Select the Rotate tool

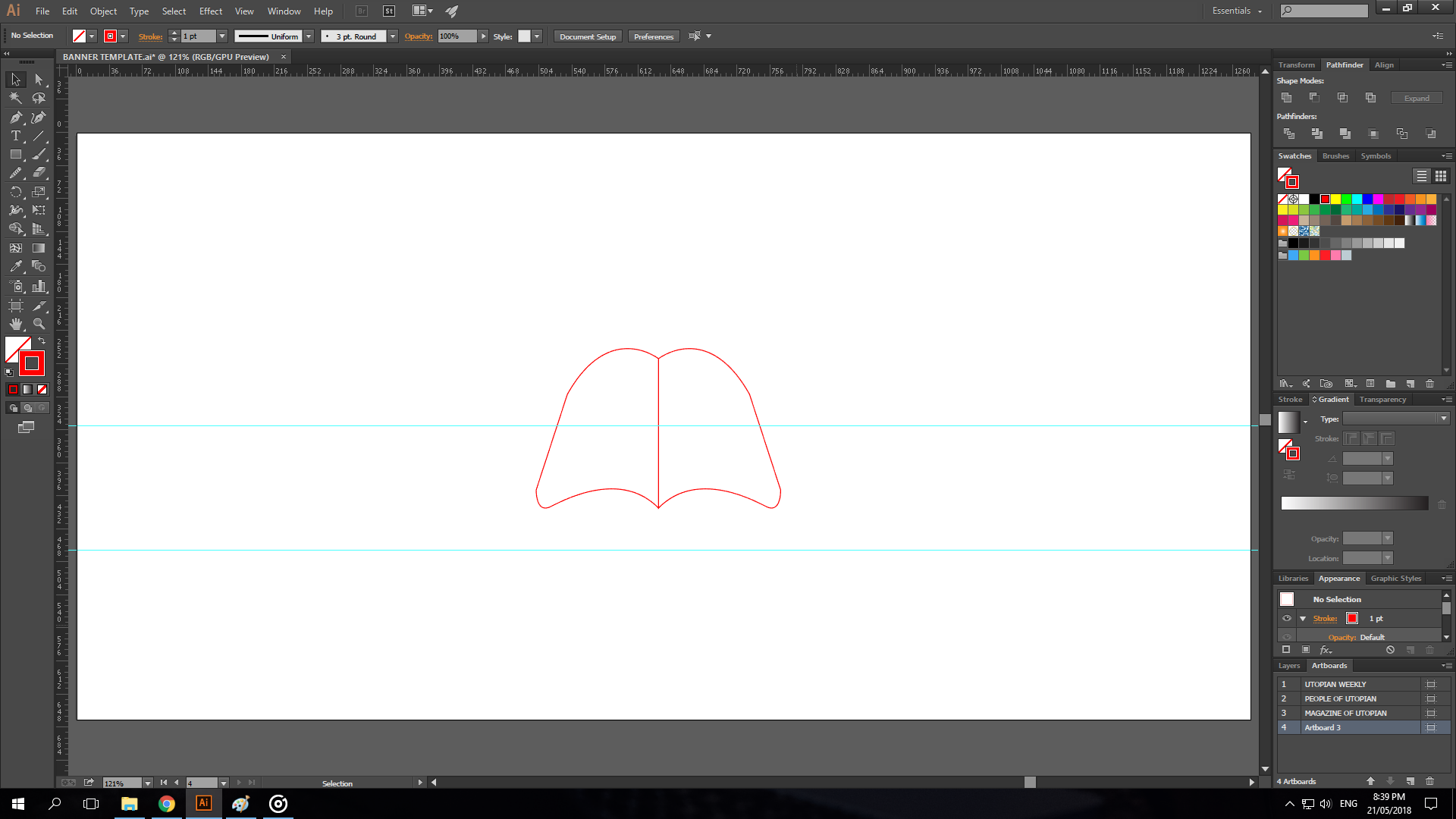pos(16,192)
